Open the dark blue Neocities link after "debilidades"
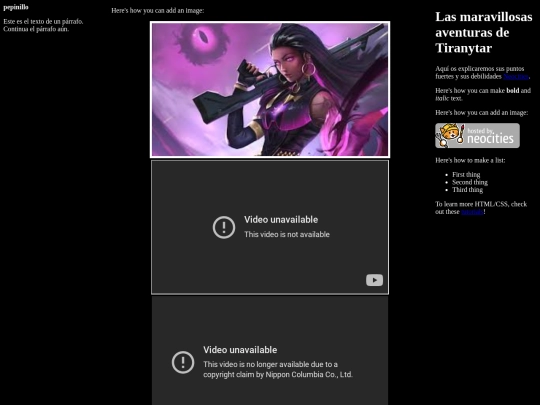 click(516, 76)
